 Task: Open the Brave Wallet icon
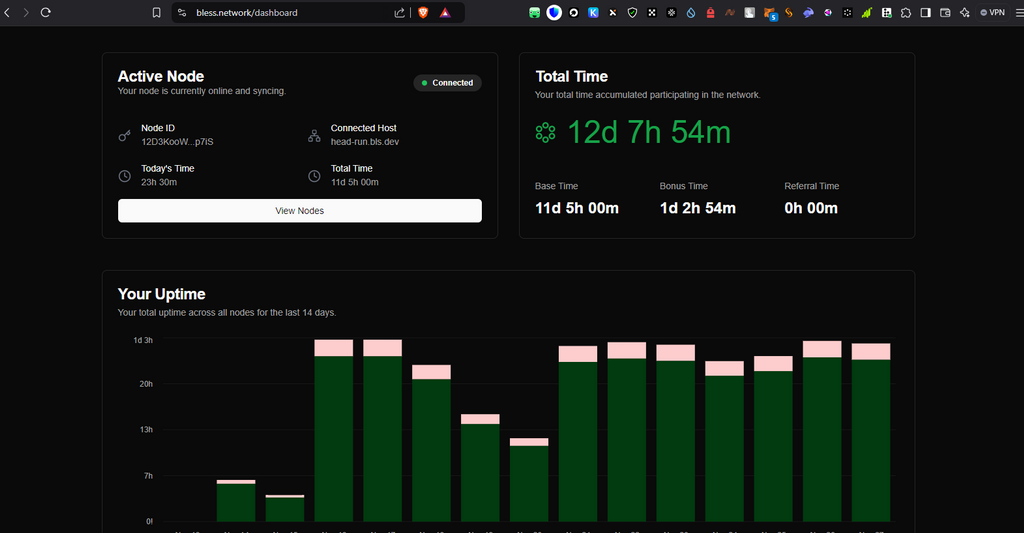coord(945,12)
